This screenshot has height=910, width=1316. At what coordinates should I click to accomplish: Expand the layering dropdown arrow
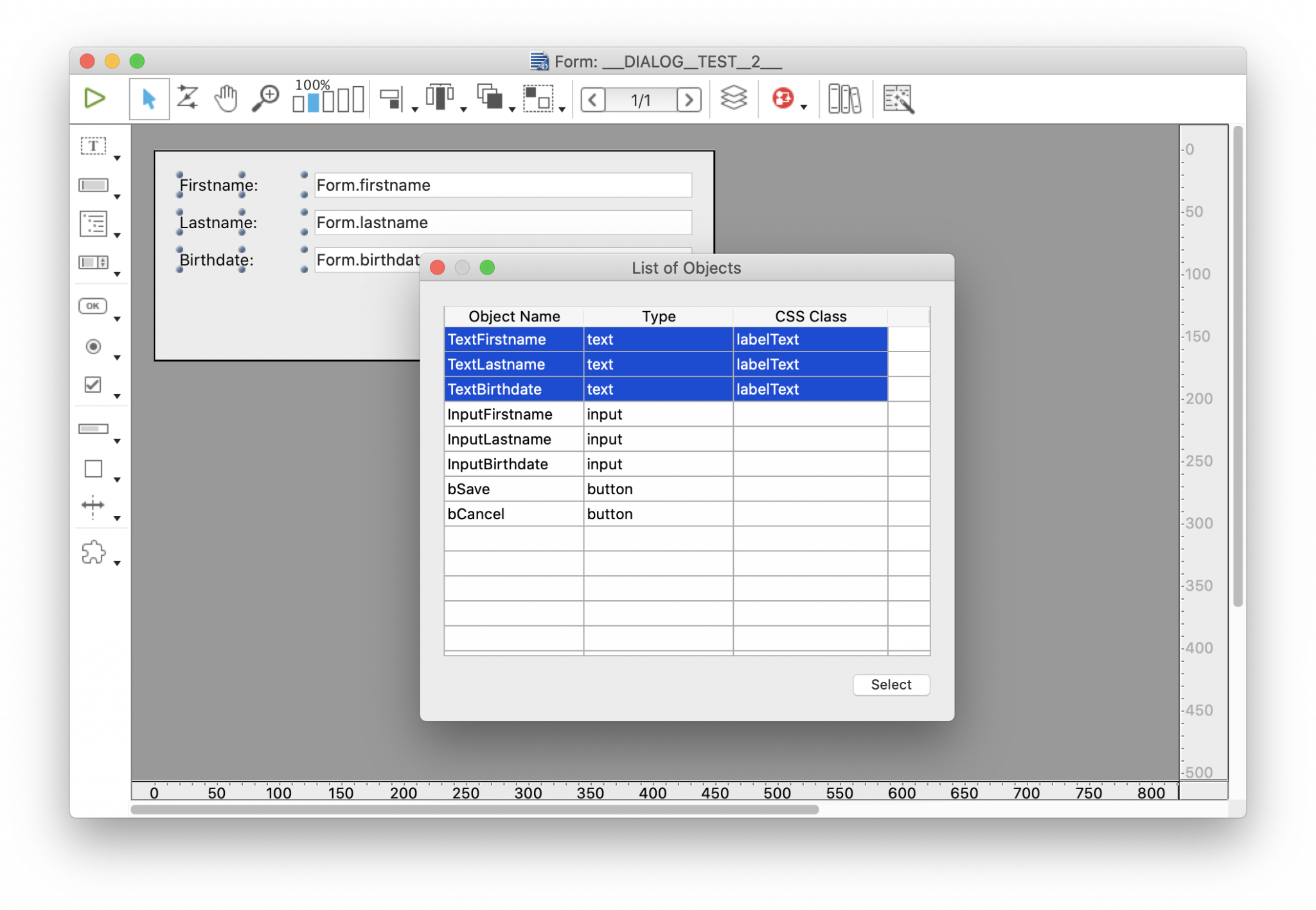512,110
